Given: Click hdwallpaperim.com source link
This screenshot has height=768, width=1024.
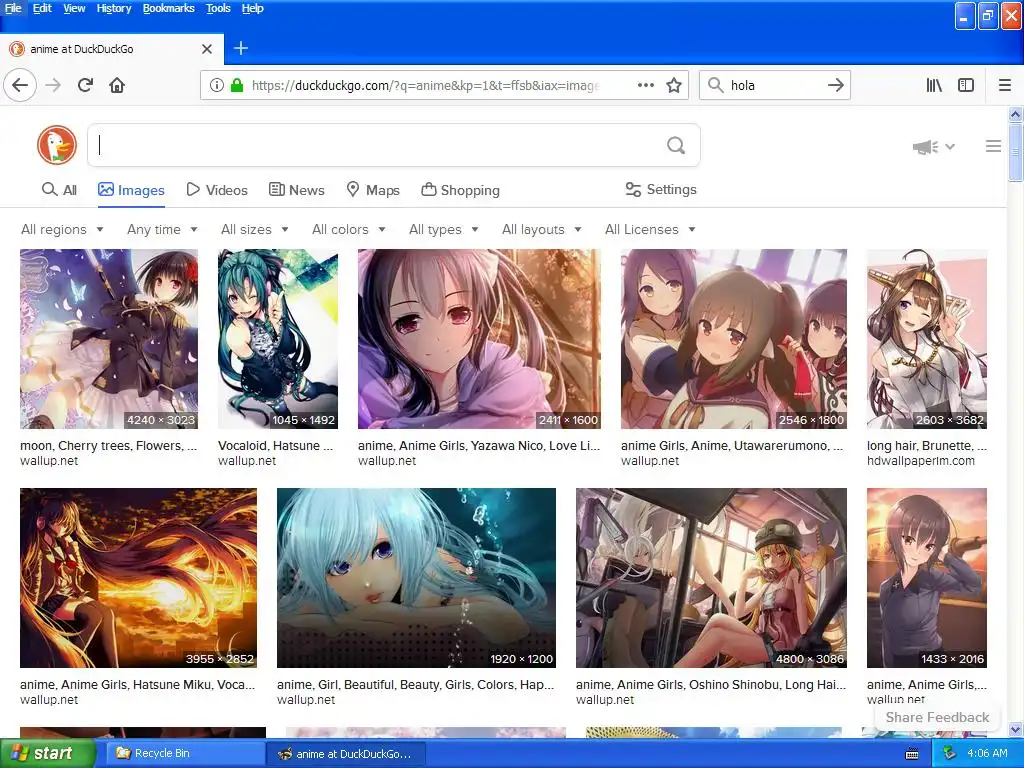Looking at the screenshot, I should point(921,460).
